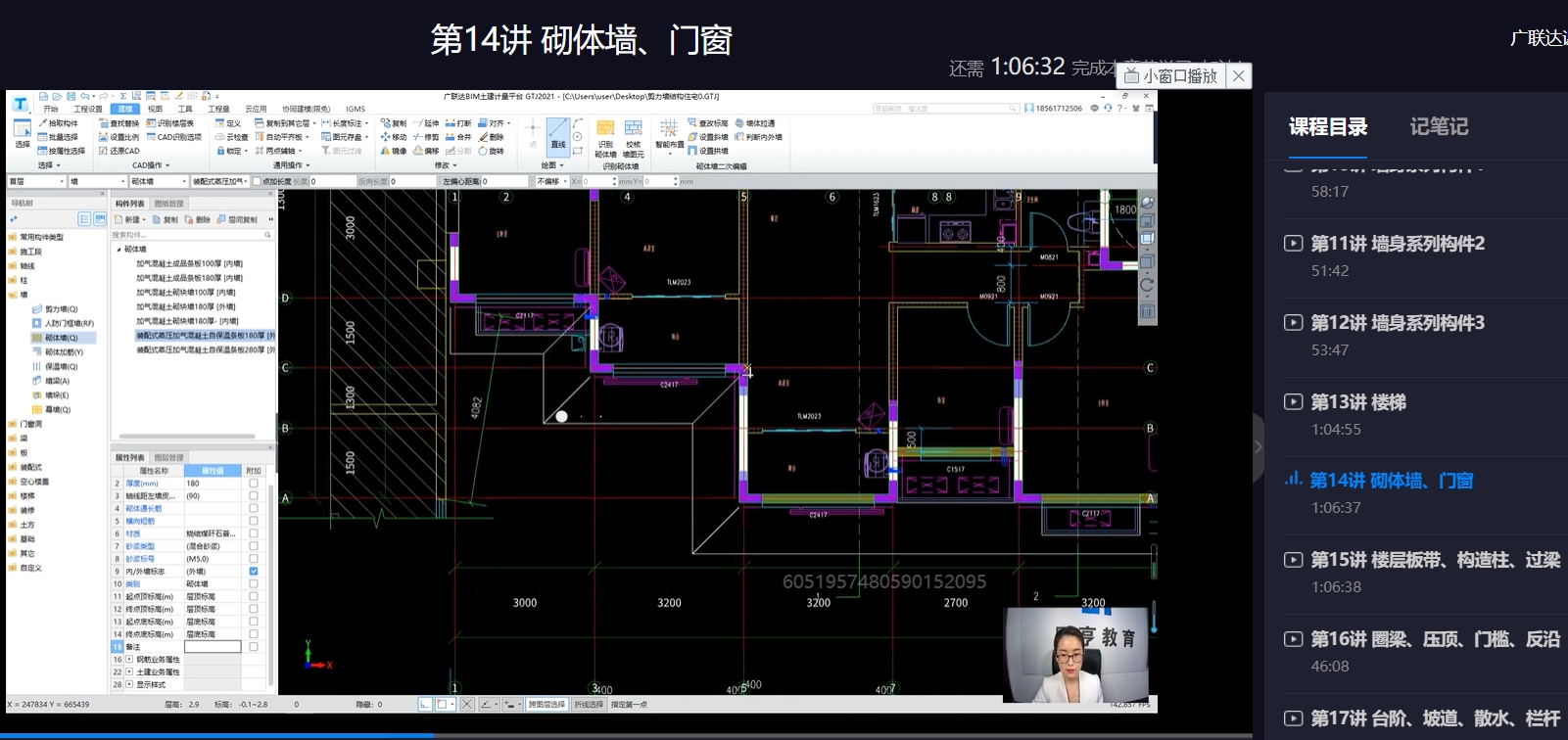The height and width of the screenshot is (740, 1568).
Task: Run 云检查 cloud check
Action: click(x=232, y=137)
